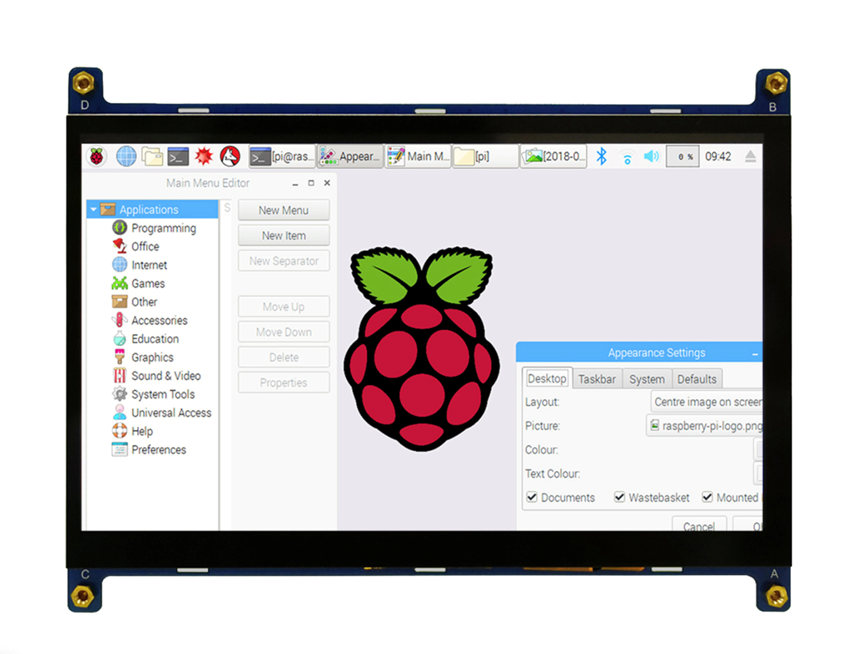Image resolution: width=857 pixels, height=654 pixels.
Task: Open the Bluetooth tray menu
Action: [601, 157]
